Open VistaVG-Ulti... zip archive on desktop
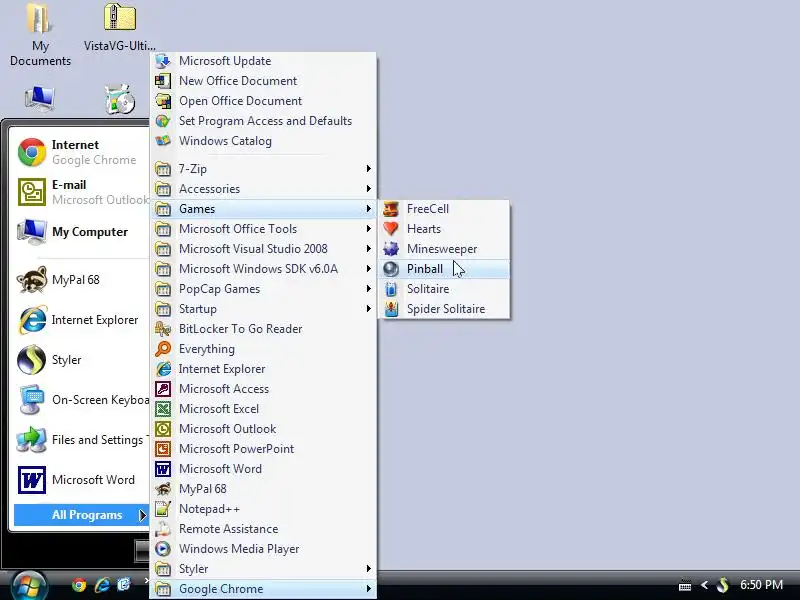The width and height of the screenshot is (800, 600). tap(119, 27)
